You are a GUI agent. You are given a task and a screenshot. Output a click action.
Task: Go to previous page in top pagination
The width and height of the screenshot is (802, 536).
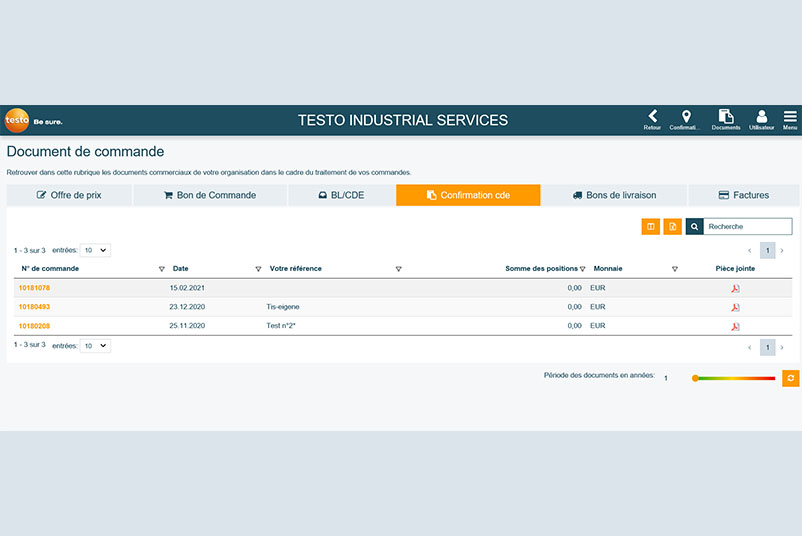[750, 250]
